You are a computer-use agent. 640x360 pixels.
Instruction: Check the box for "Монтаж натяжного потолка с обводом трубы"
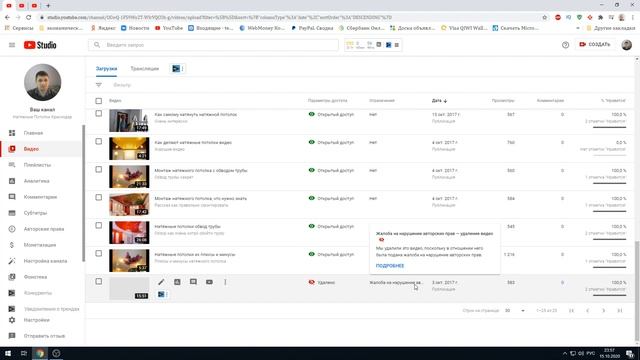click(99, 169)
